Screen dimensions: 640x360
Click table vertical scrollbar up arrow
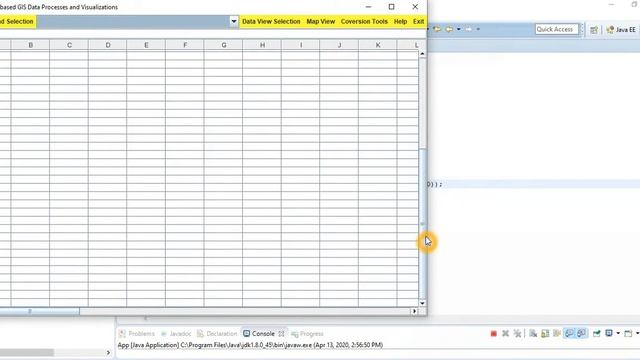422,54
